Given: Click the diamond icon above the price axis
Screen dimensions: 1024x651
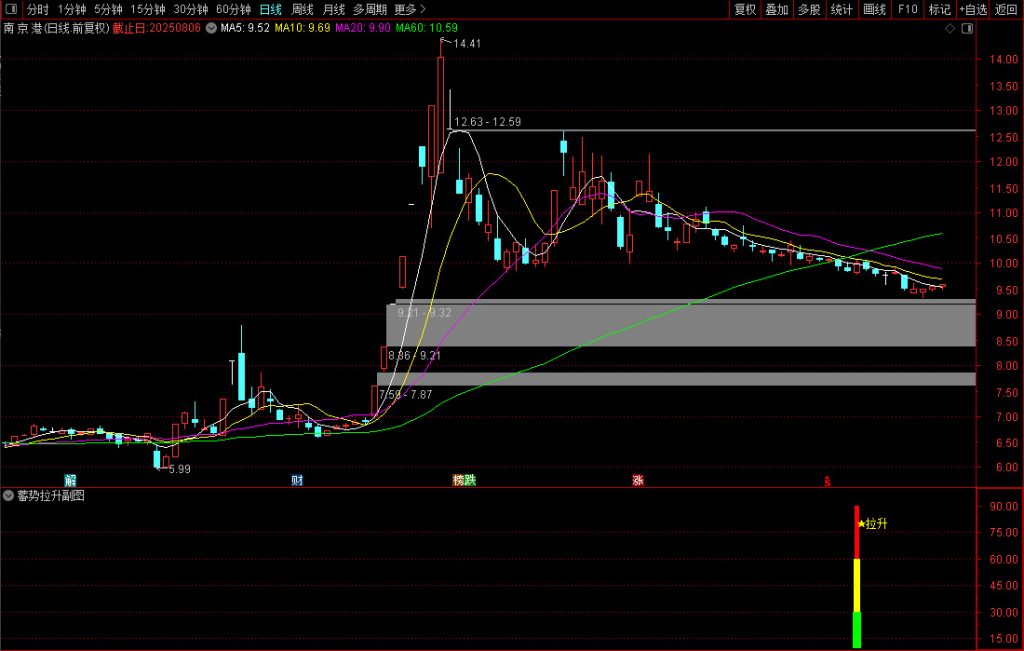Looking at the screenshot, I should coord(949,29).
